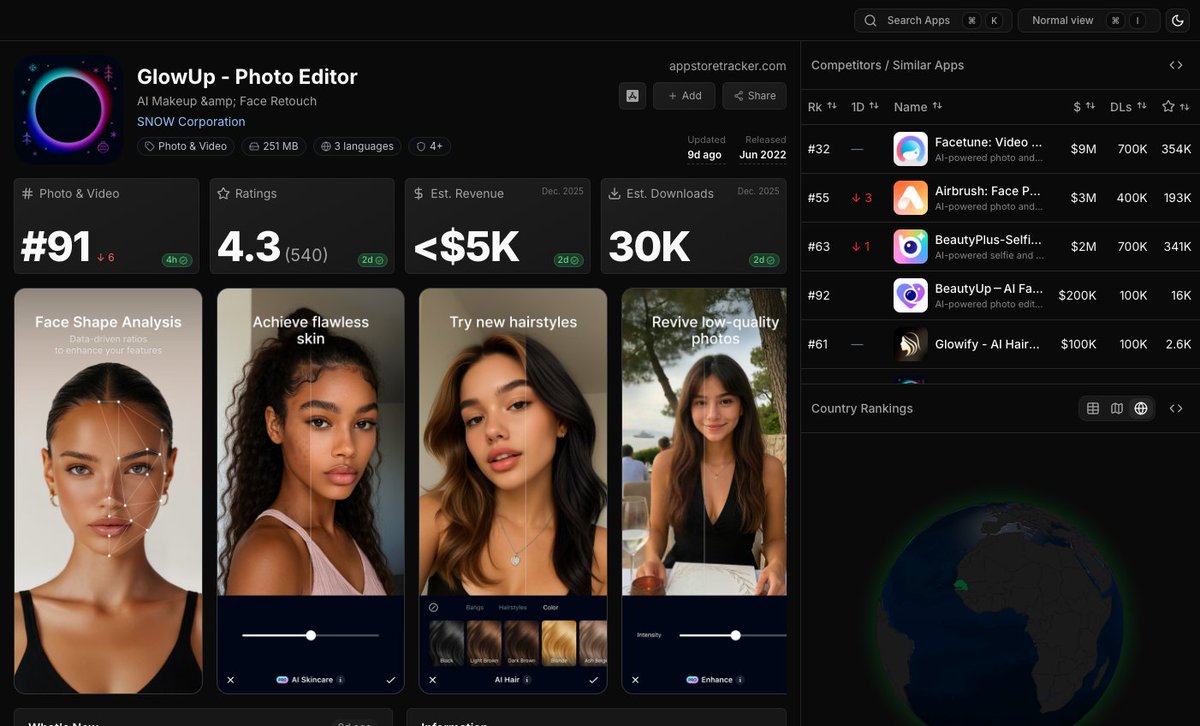
Task: Click the App Store icon button
Action: click(x=632, y=96)
